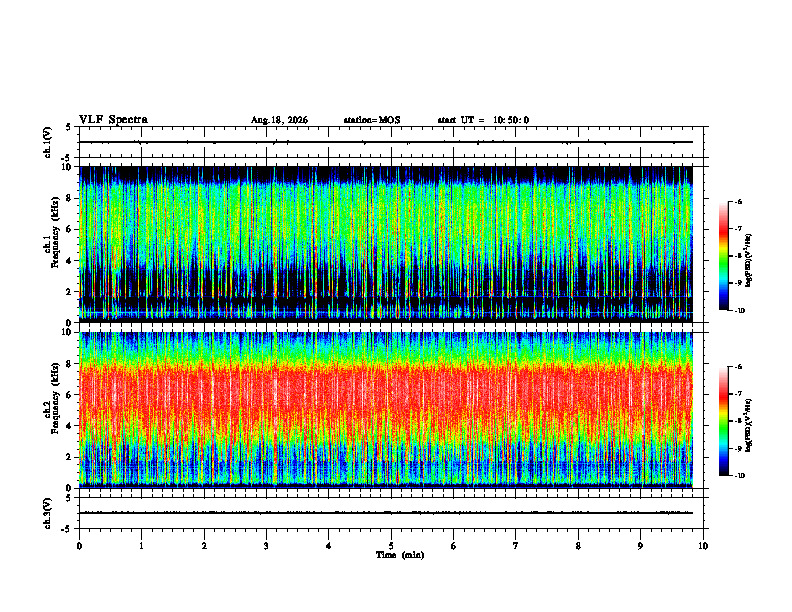Image resolution: width=792 pixels, height=612 pixels.
Task: Click the 2 kHz tick label of ch.1
Action: (x=70, y=292)
